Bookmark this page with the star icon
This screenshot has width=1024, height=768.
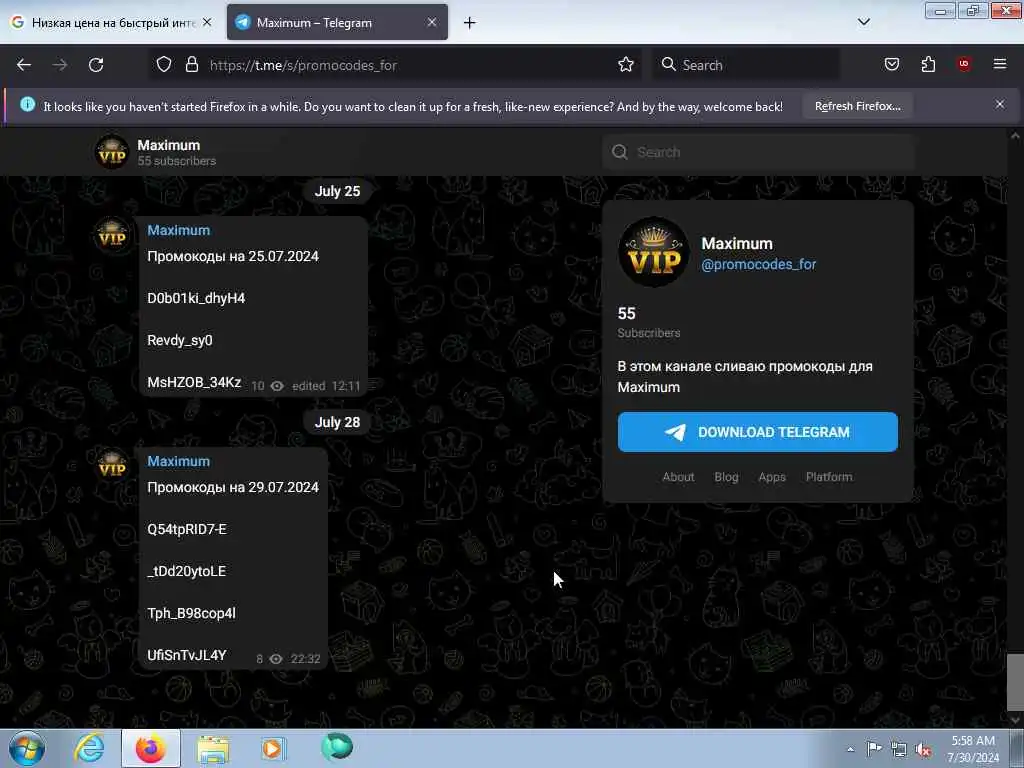pyautogui.click(x=626, y=65)
